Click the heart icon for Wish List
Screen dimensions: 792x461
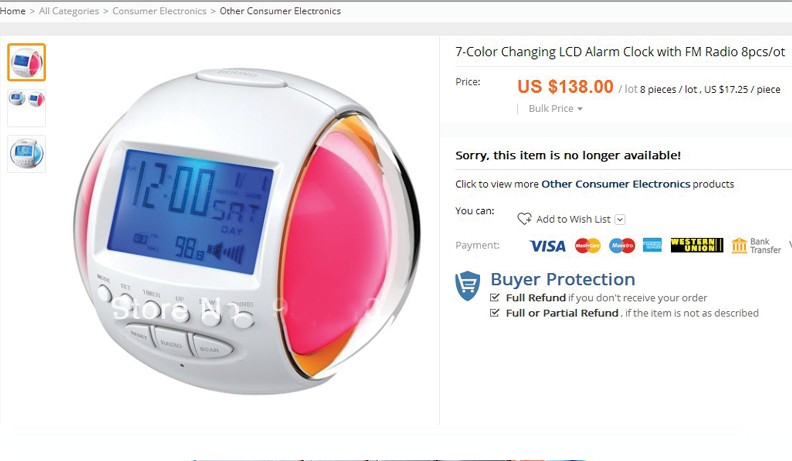point(524,219)
